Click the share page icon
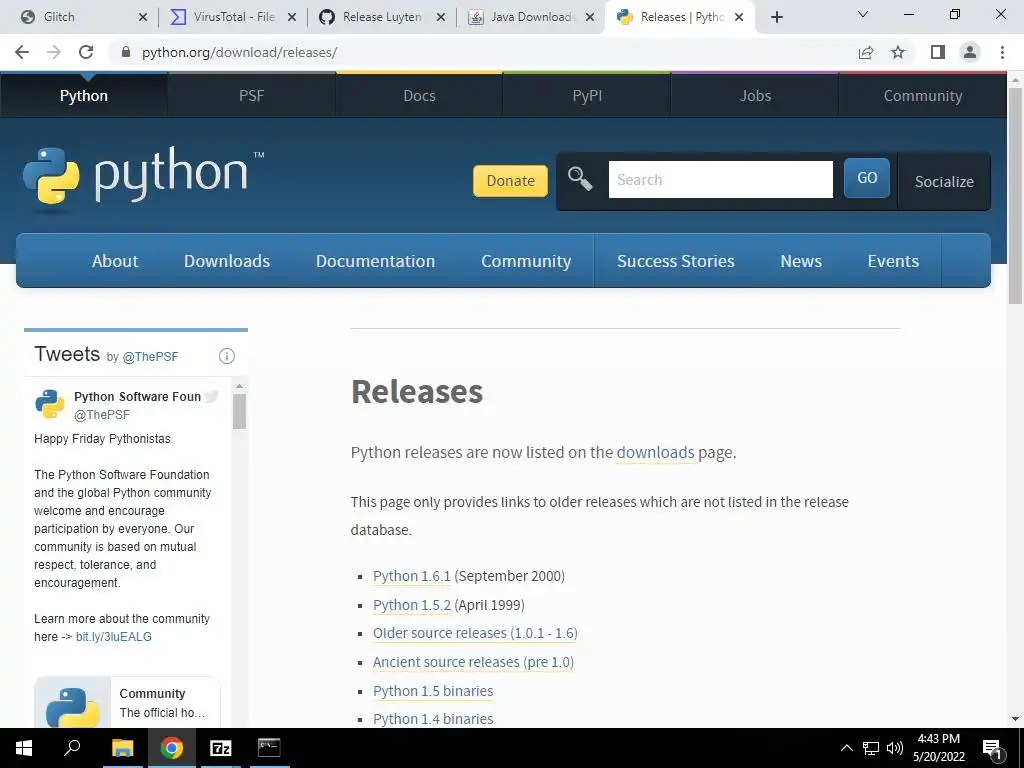Screen dimensions: 1024x768 (x=866, y=52)
